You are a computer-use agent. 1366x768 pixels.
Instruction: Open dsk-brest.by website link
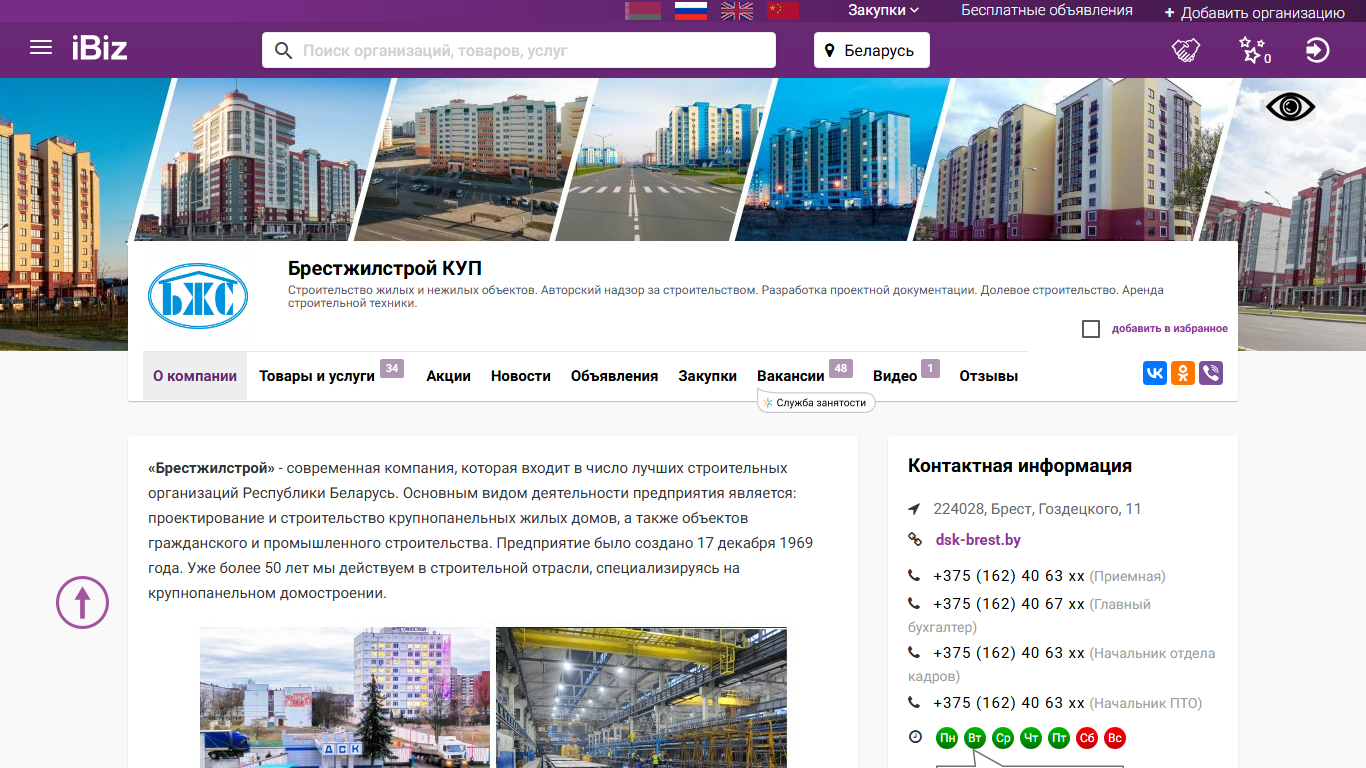click(x=978, y=540)
